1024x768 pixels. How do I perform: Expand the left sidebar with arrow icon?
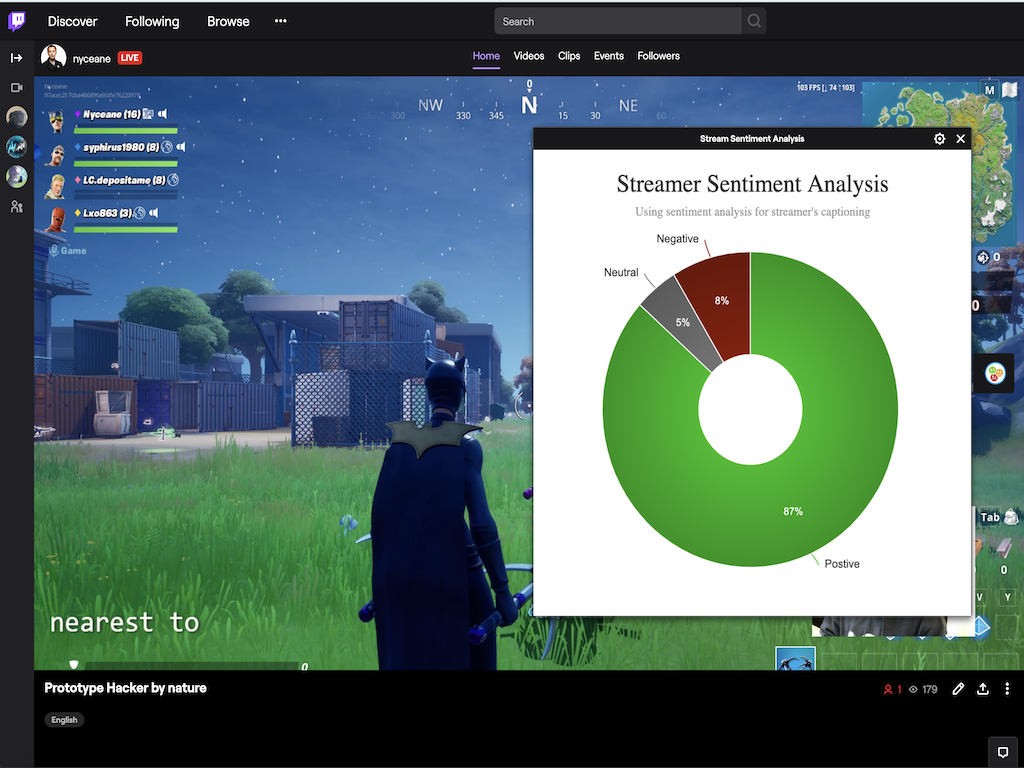[x=16, y=58]
